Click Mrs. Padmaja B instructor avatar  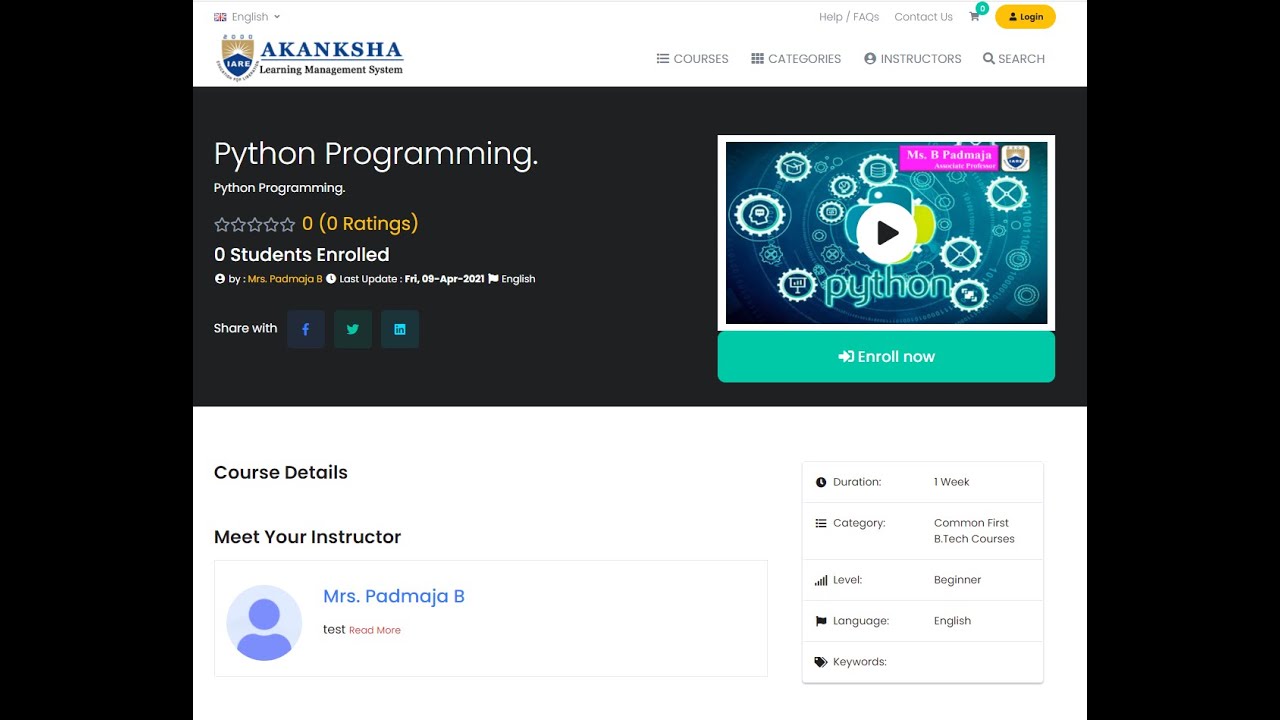point(264,623)
